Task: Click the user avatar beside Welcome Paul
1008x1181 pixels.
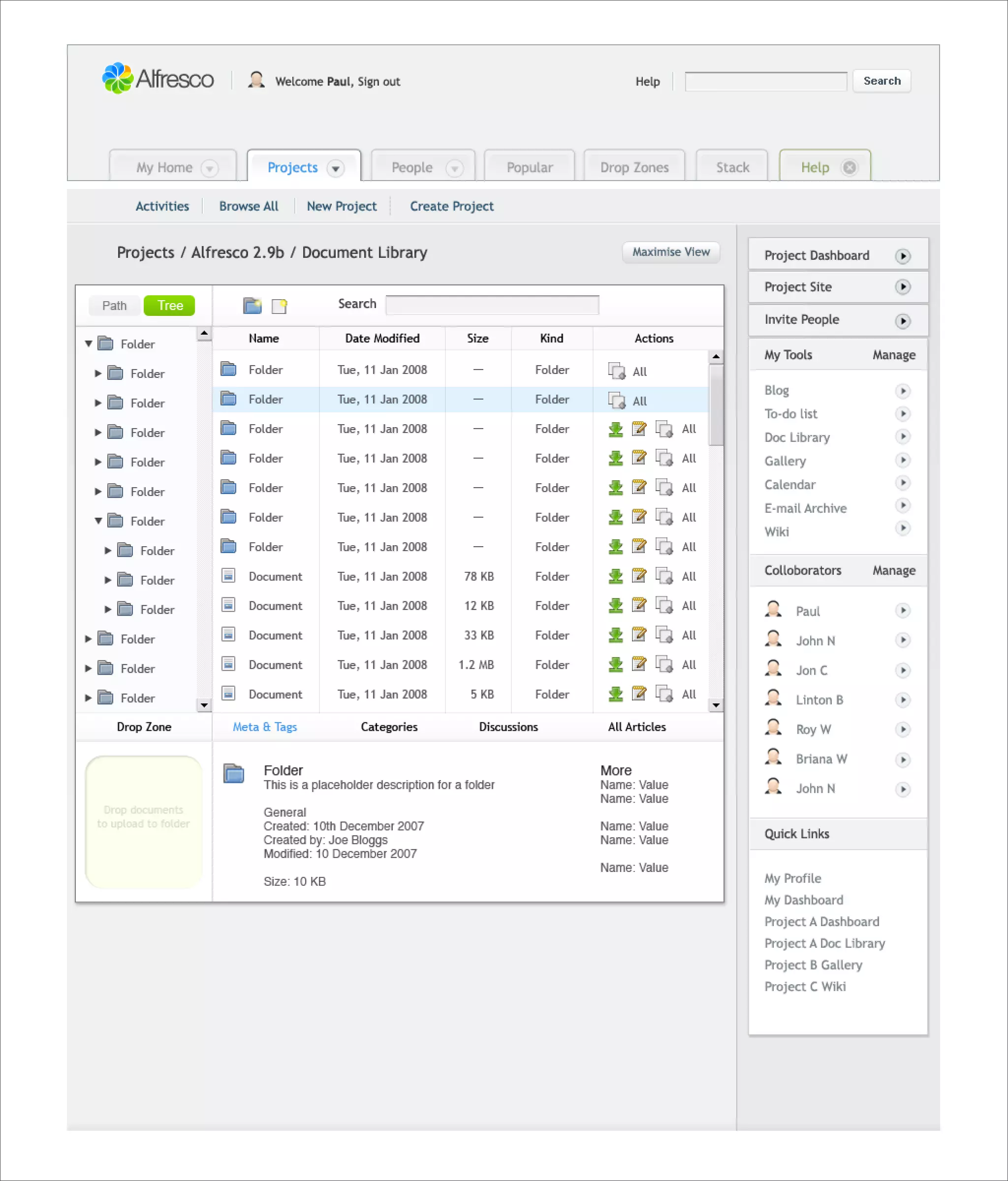Action: click(x=256, y=80)
